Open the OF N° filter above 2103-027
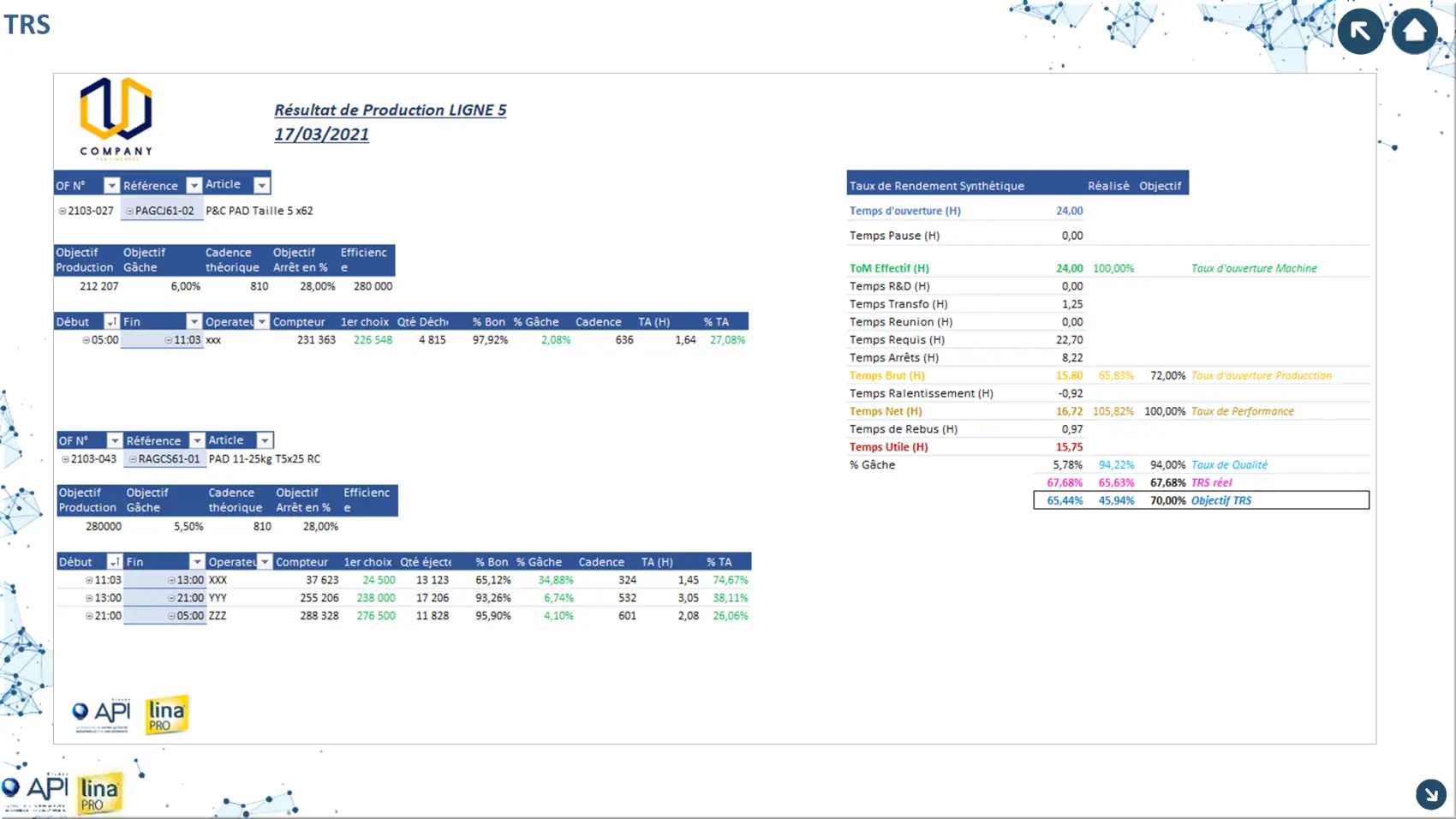Viewport: 1456px width, 819px height. (111, 185)
